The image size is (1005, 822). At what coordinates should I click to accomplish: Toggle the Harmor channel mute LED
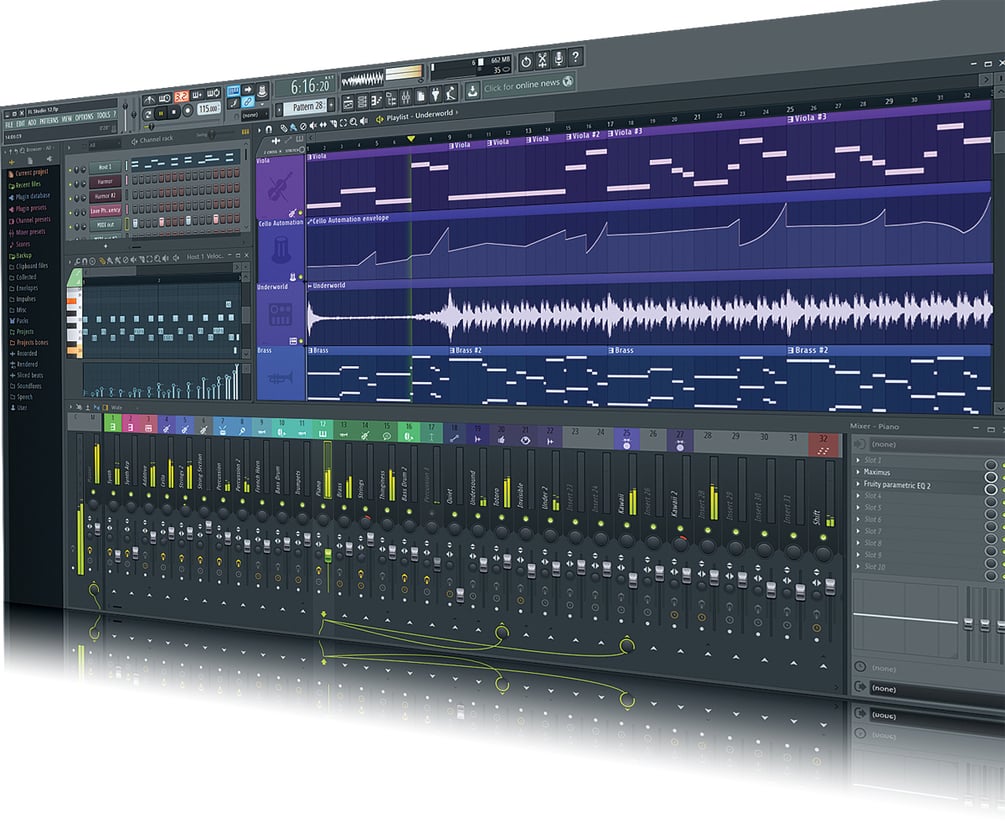pos(71,185)
